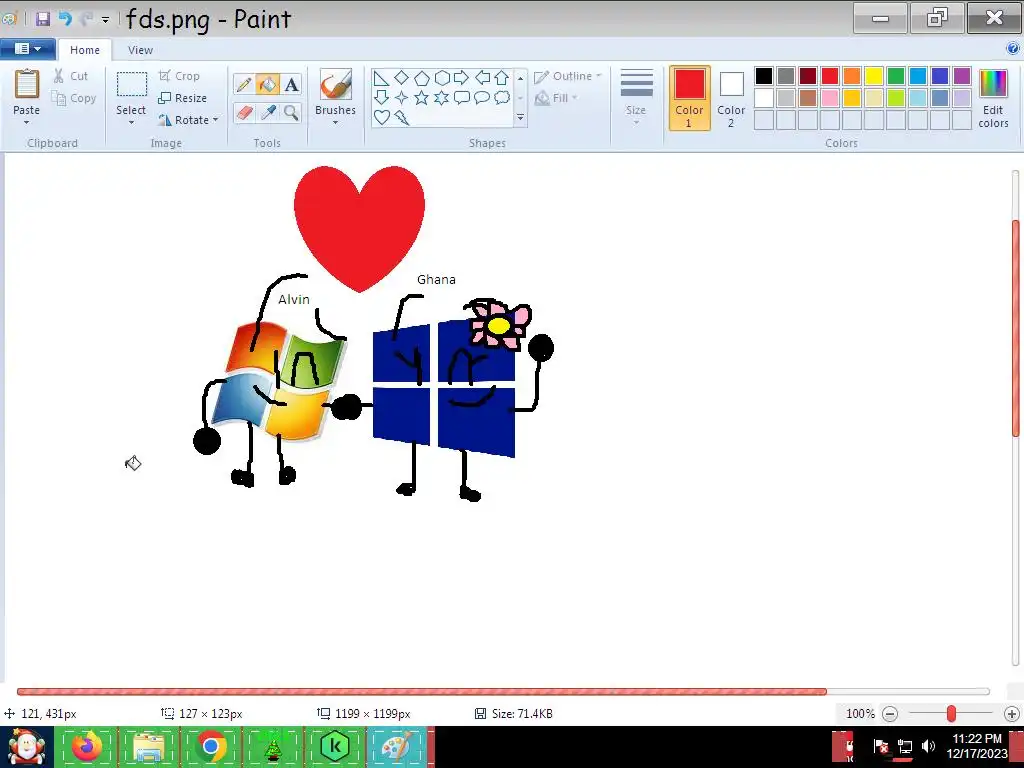Expand the Shapes gallery more arrow
Image resolution: width=1024 pixels, height=768 pixels.
click(520, 118)
